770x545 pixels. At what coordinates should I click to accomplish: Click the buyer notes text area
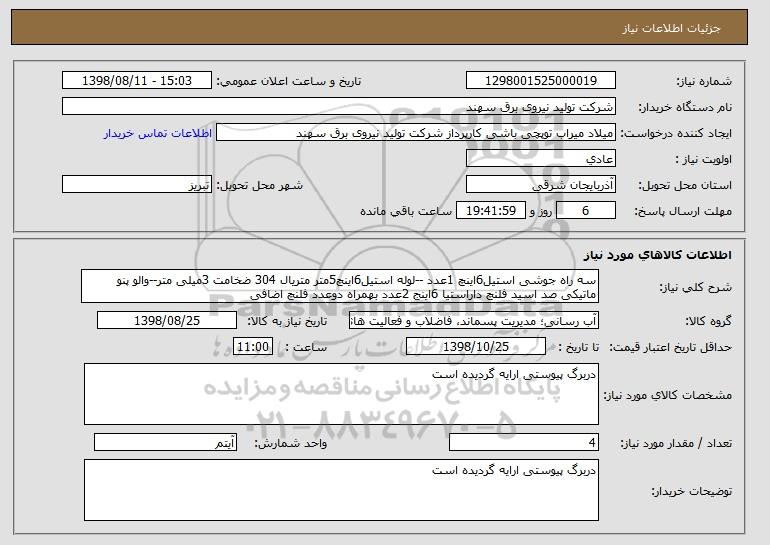[x=341, y=490]
